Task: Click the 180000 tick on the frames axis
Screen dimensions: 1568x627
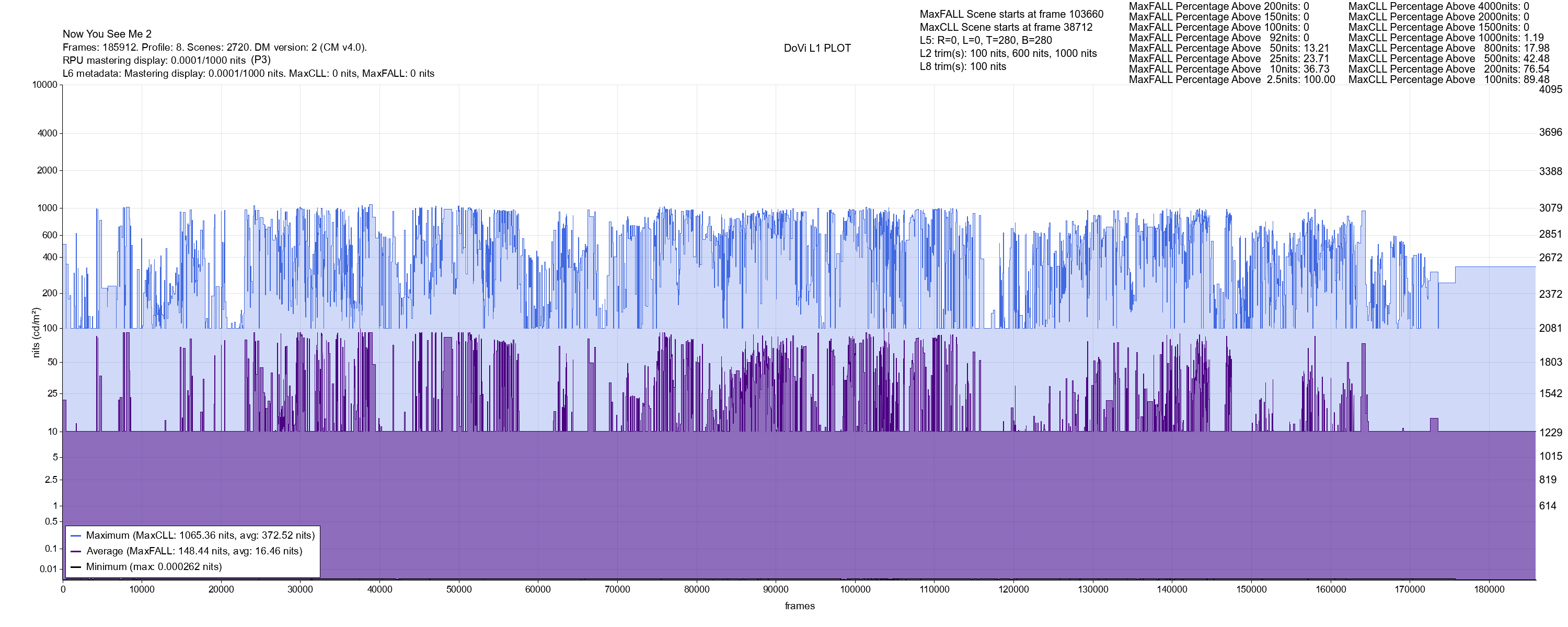Action: (1489, 589)
